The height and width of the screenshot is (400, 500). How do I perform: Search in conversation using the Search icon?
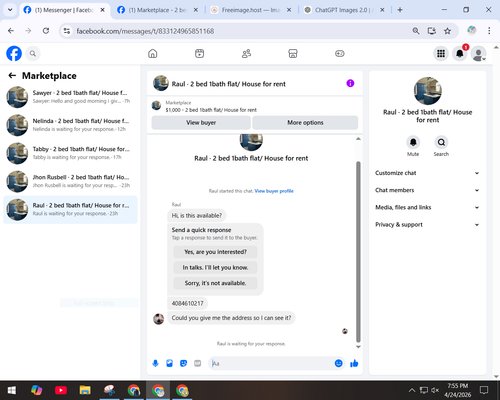coord(441,142)
